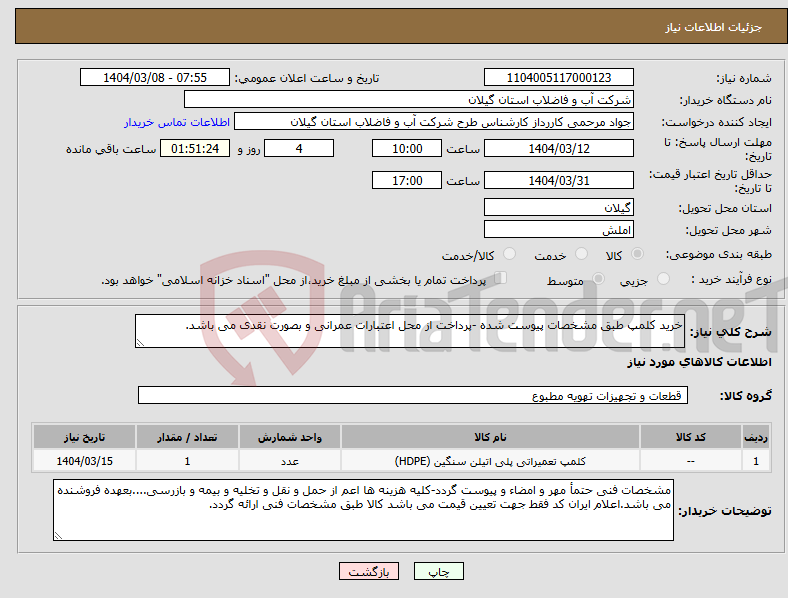Click the remaining days field 4
The height and width of the screenshot is (598, 788).
[299, 148]
